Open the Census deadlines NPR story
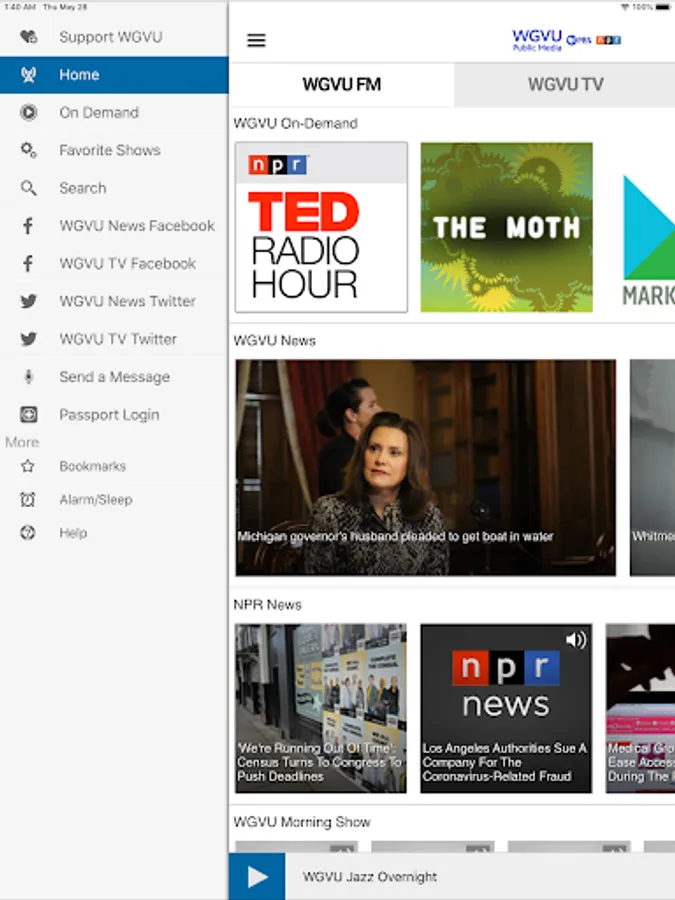Viewport: 675px width, 900px height. tap(321, 708)
